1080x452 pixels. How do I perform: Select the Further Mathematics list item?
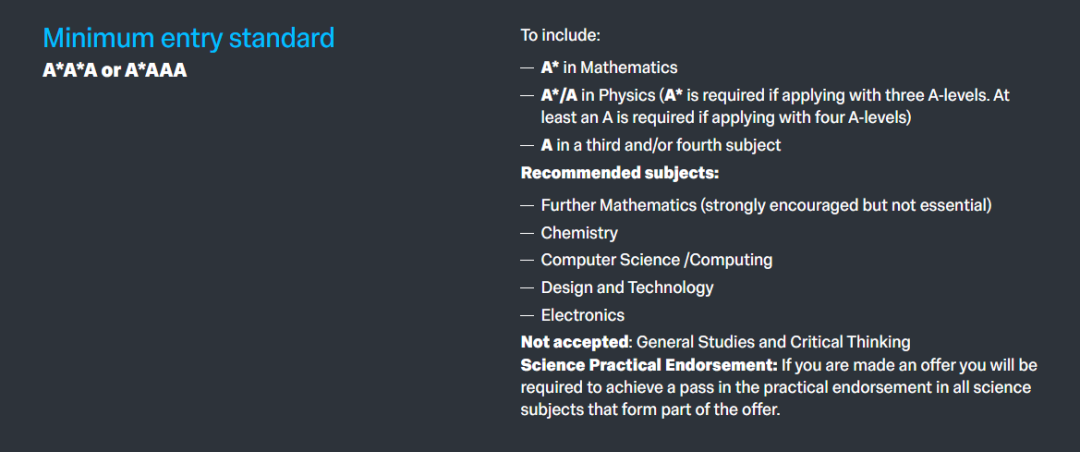[x=766, y=205]
